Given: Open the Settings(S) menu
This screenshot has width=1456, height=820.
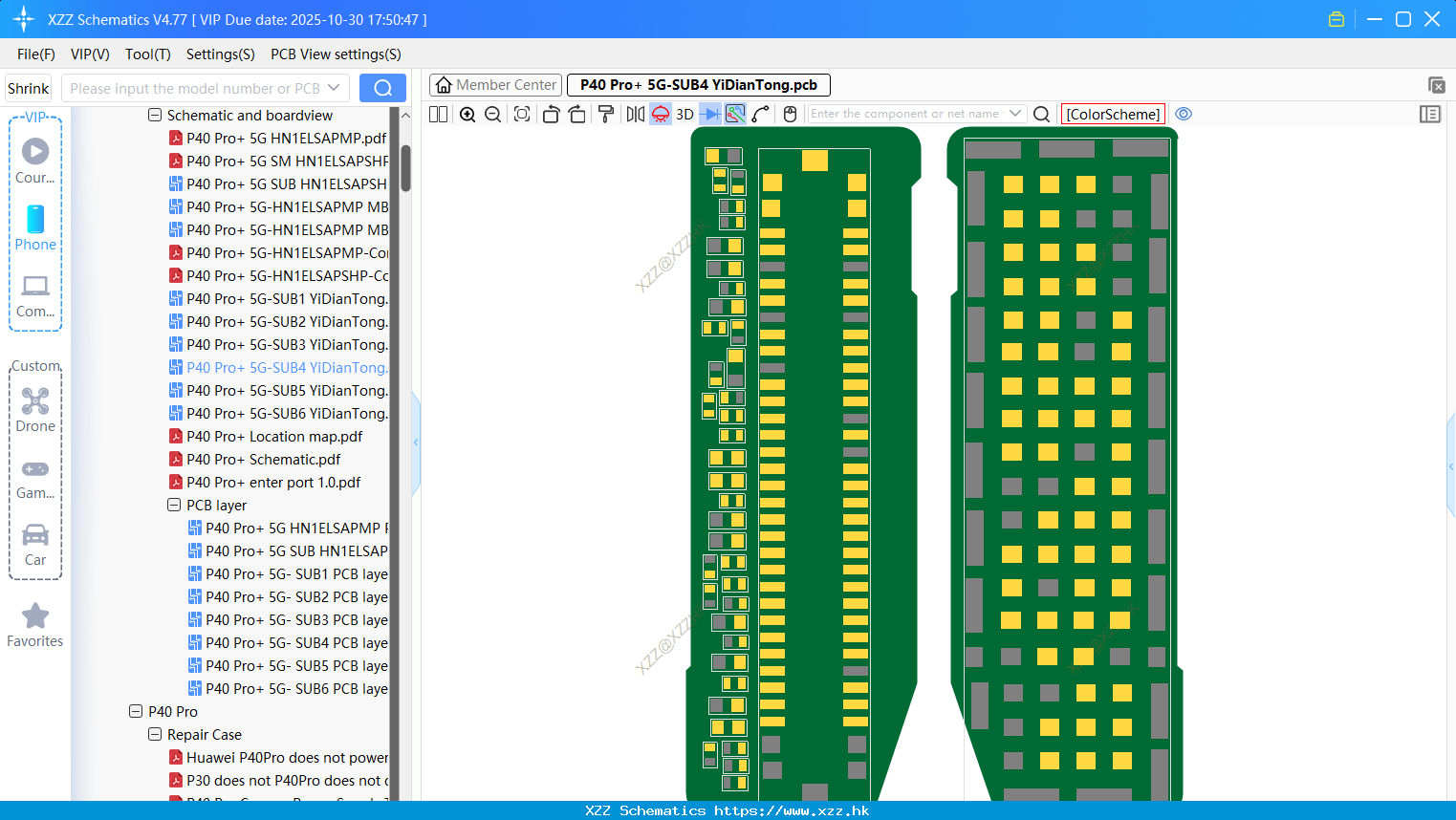Looking at the screenshot, I should 221,54.
